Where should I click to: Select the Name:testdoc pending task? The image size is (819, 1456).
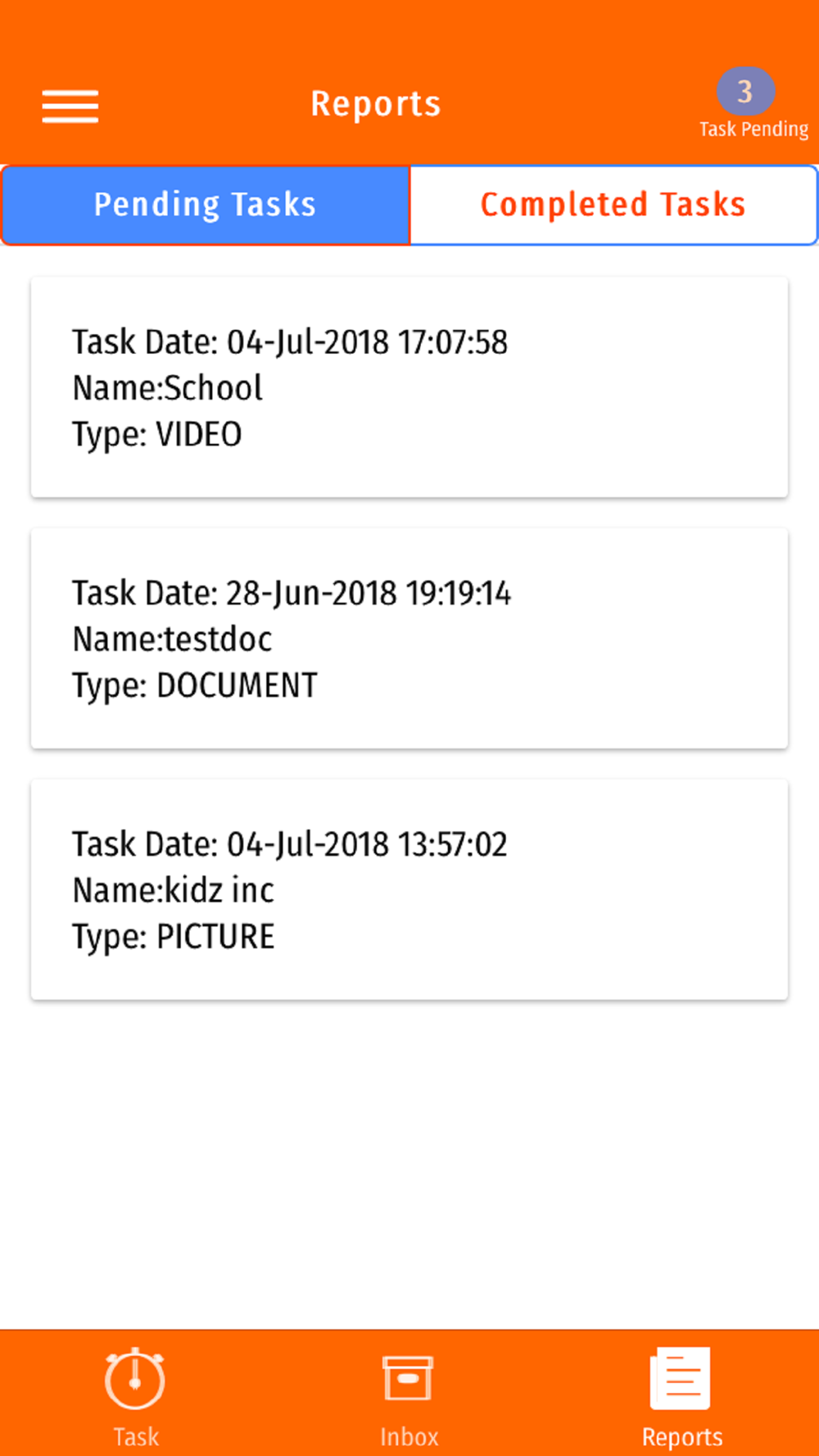click(172, 639)
